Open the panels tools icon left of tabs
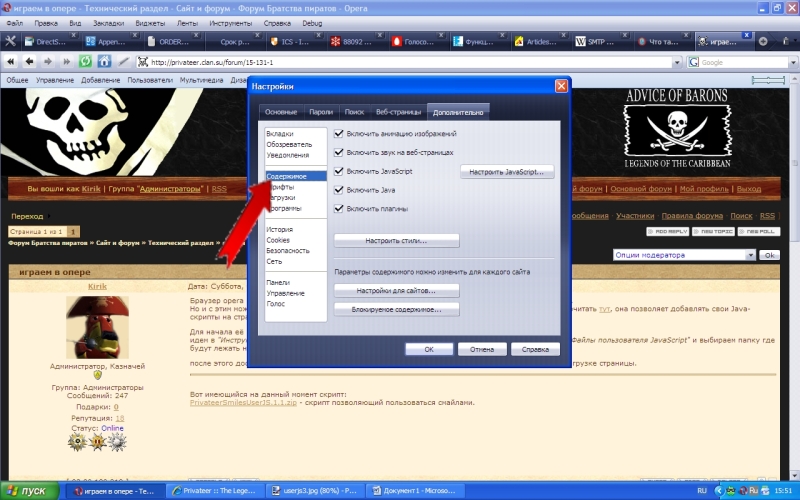The image size is (800, 500). pyautogui.click(x=10, y=41)
